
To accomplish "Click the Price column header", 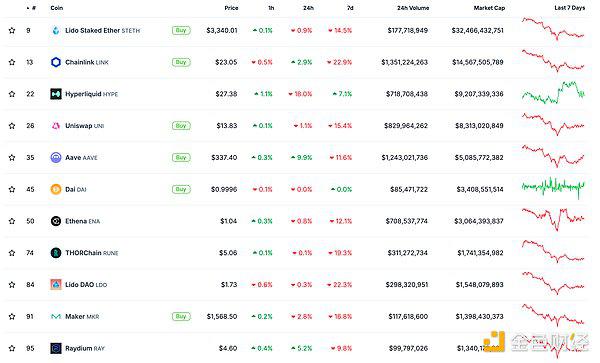I will point(231,8).
